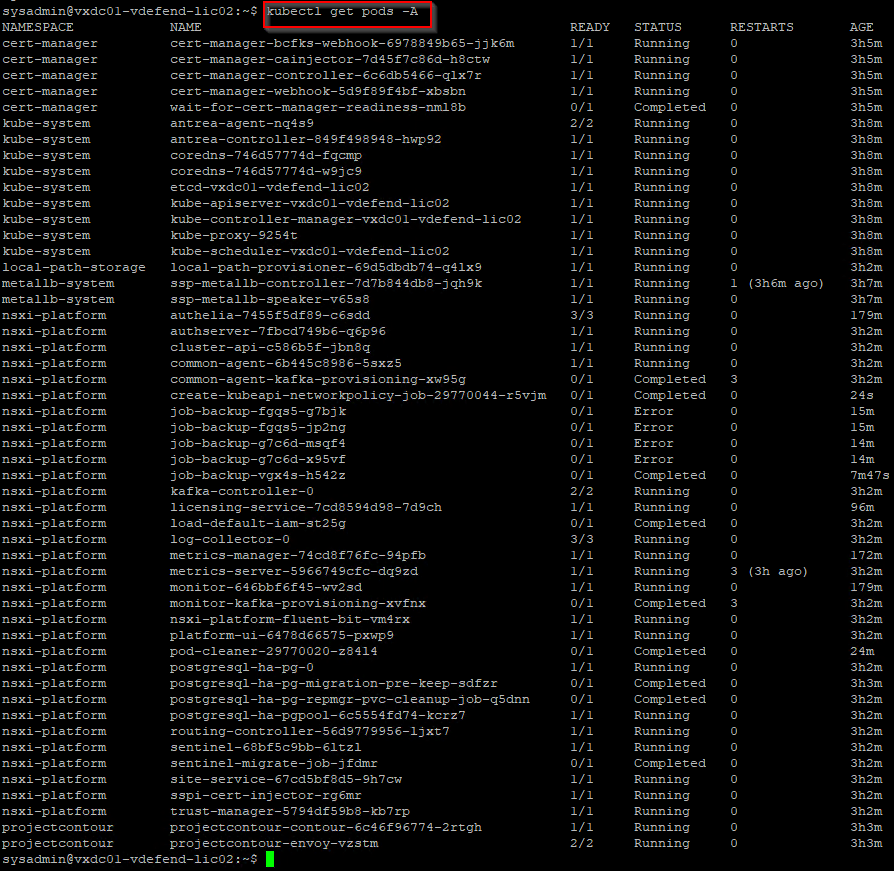
Task: Select pod cert-manager-cainjector-7d45f7c86d-h8ctw
Action: [330, 59]
